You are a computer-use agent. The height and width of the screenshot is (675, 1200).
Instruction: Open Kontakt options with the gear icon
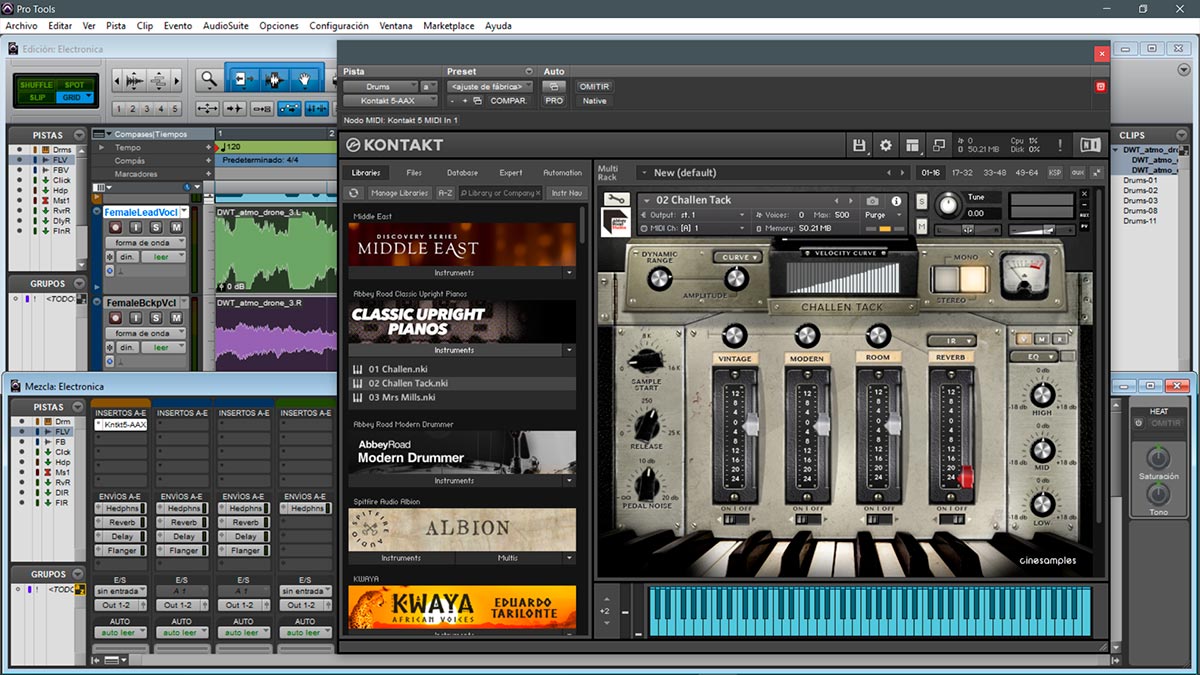click(885, 145)
